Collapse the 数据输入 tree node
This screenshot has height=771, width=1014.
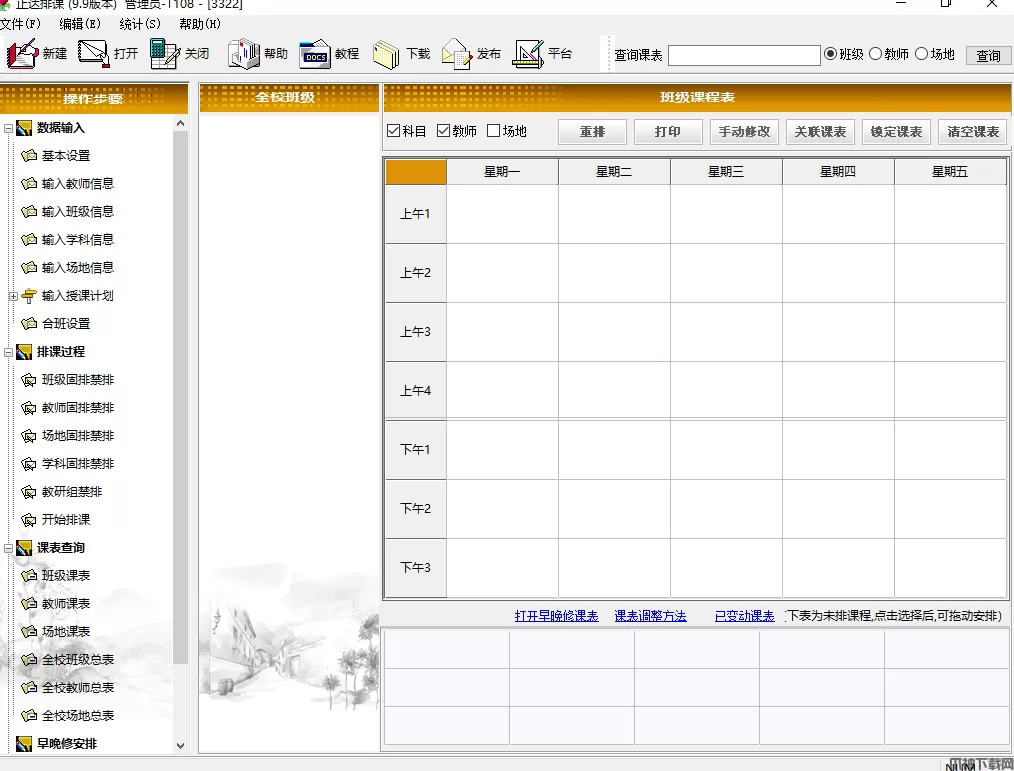pyautogui.click(x=9, y=128)
